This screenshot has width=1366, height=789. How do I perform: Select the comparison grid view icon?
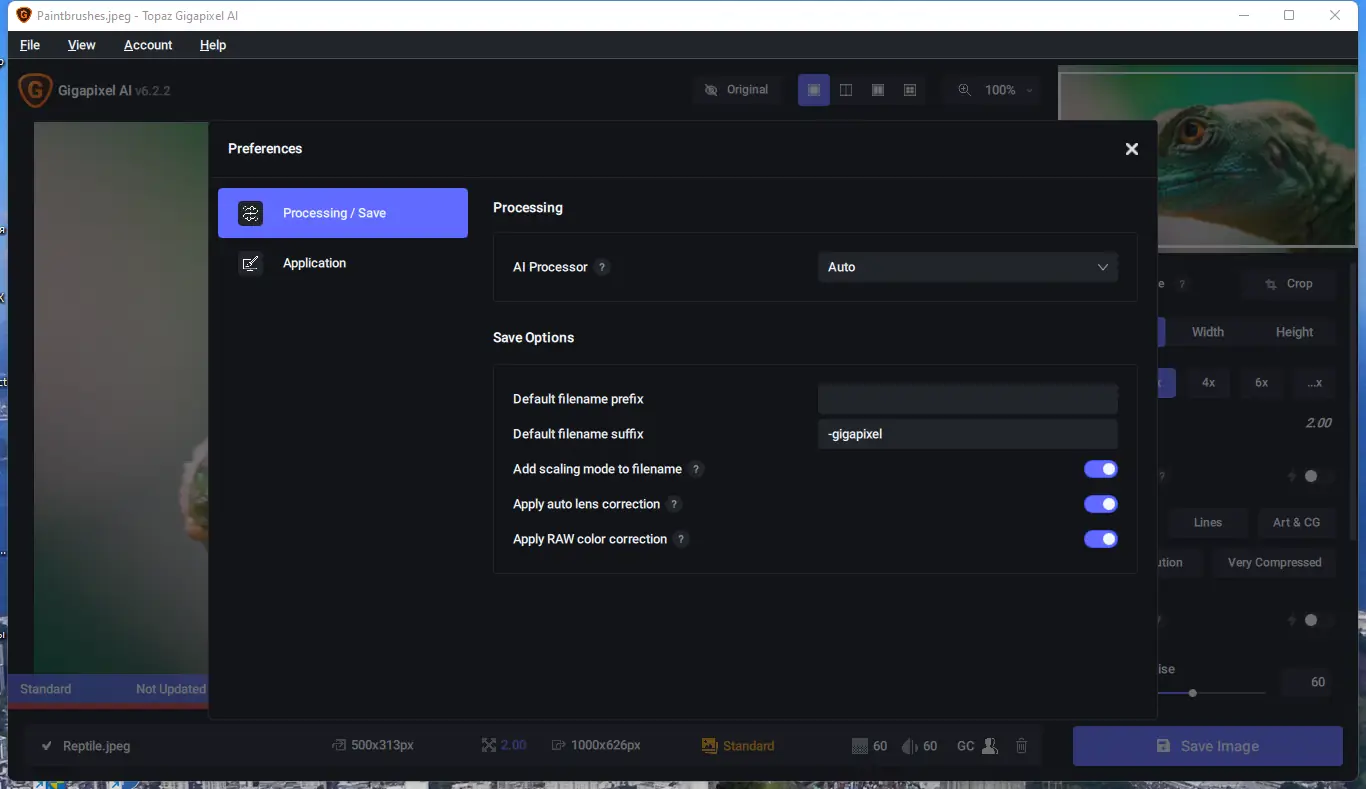coord(910,90)
